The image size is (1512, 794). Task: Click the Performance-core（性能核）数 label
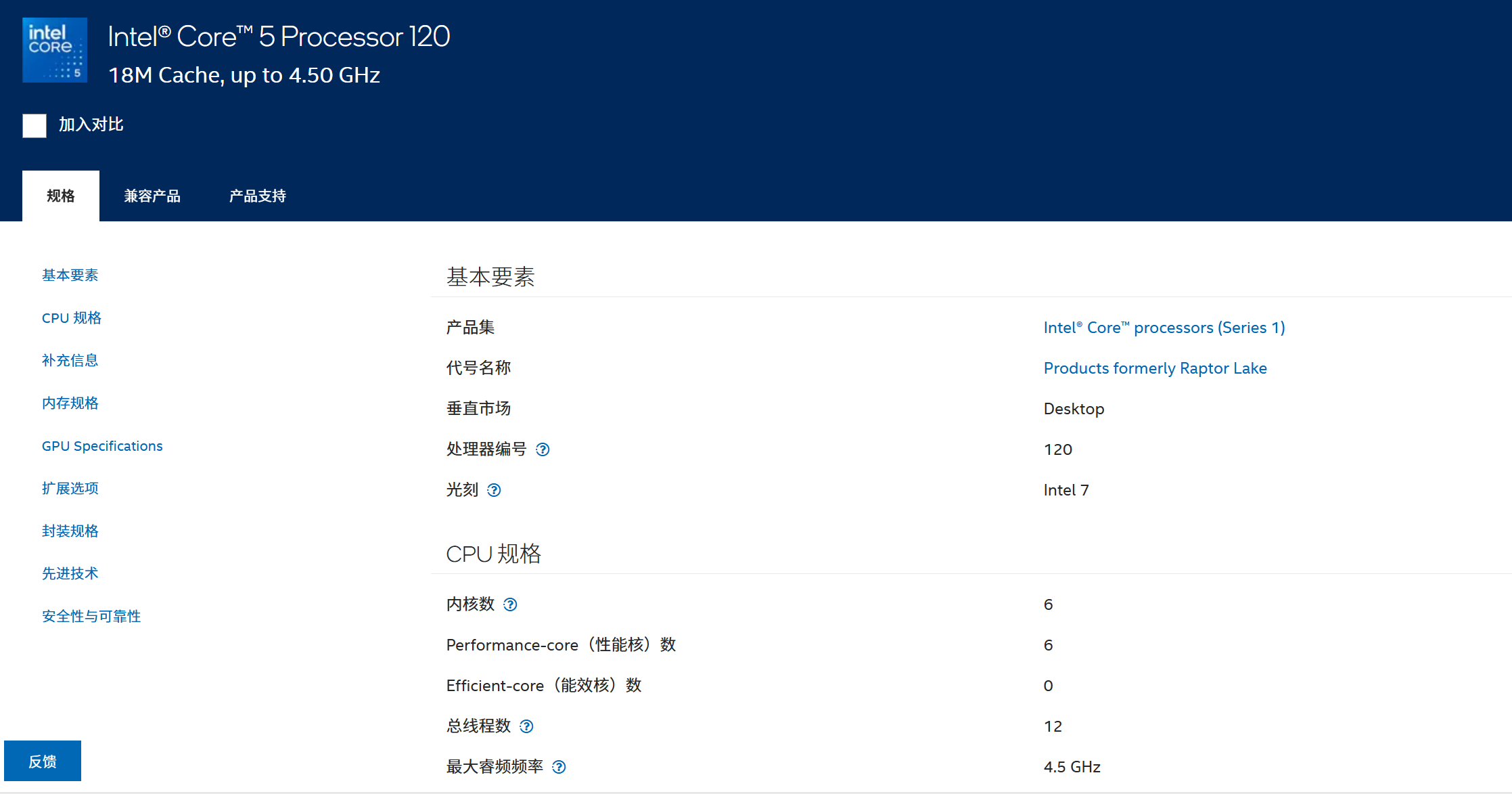tap(562, 645)
